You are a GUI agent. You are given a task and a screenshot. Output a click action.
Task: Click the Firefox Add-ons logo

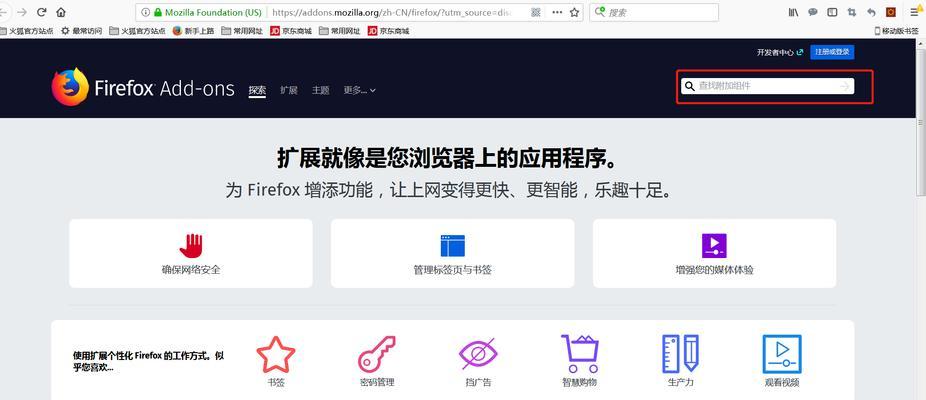coord(143,87)
